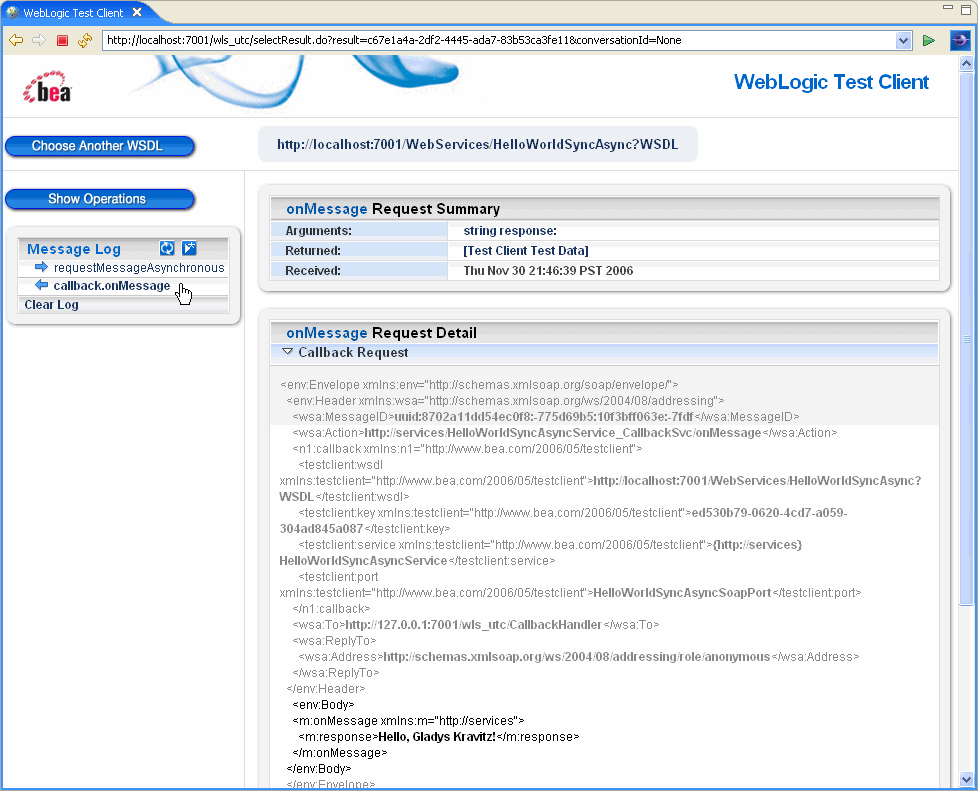Click the 'Thu Nov 30 21:46:39 PST 2006' value

tap(548, 271)
